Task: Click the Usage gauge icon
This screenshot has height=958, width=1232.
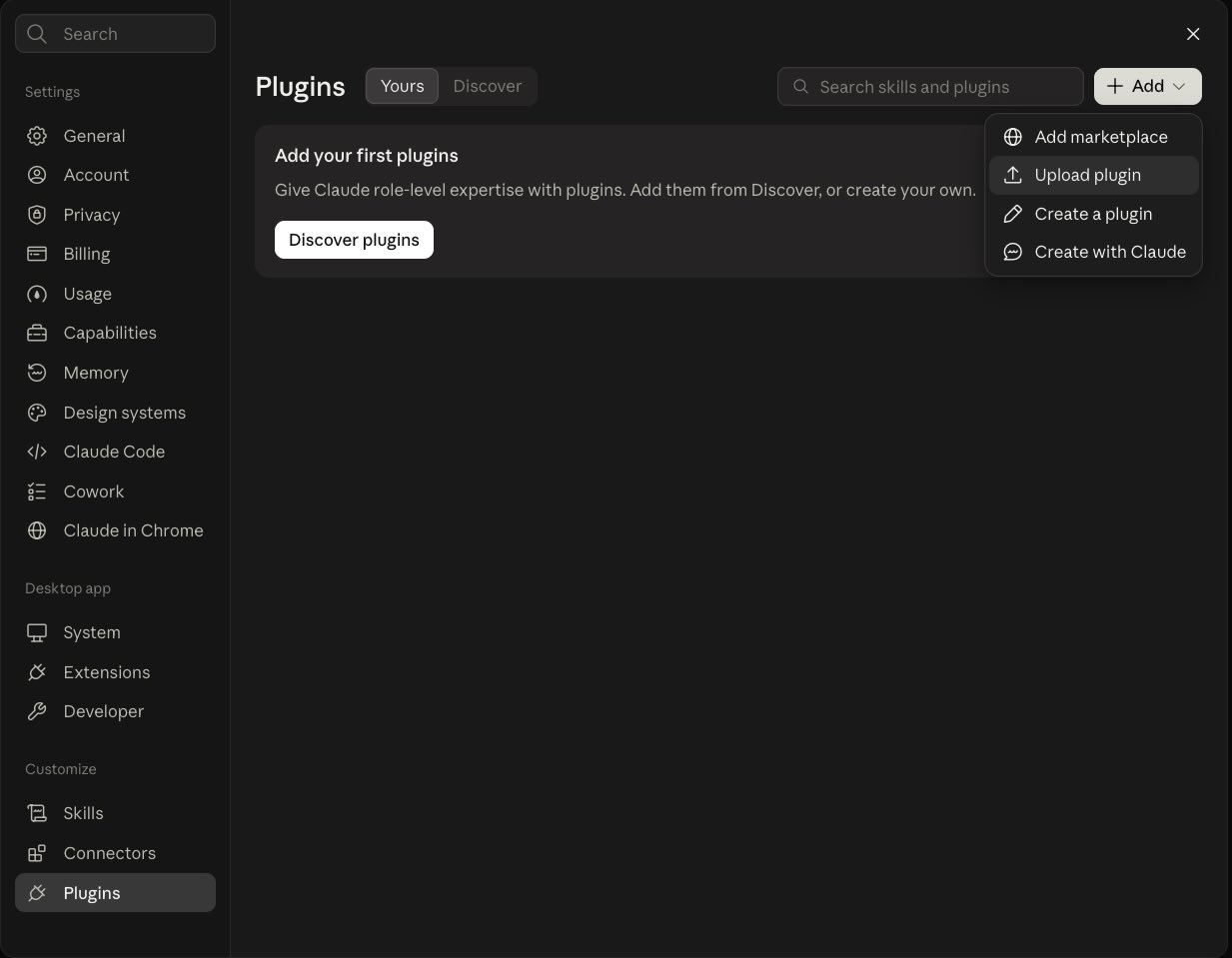Action: (x=37, y=294)
